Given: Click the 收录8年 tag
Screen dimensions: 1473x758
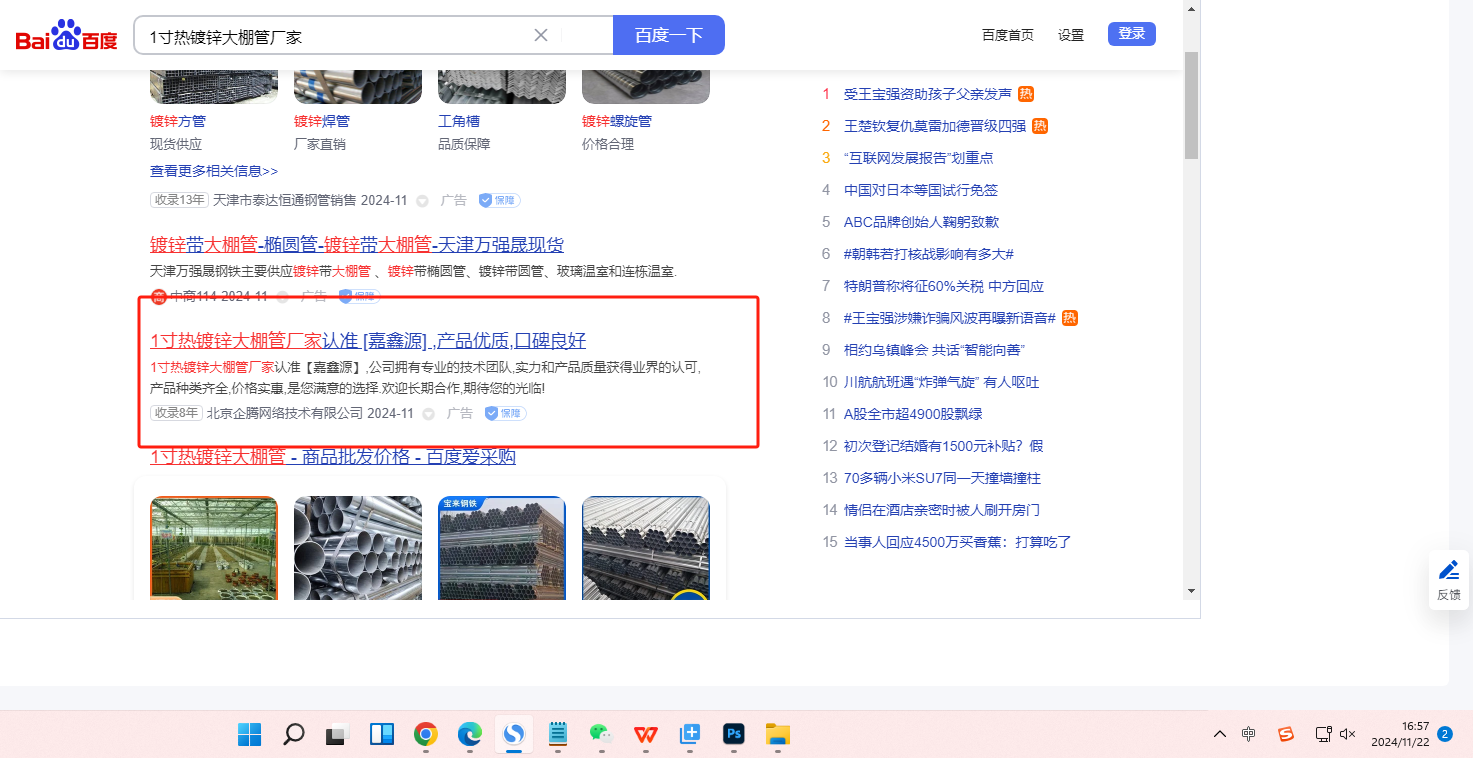Looking at the screenshot, I should click(176, 413).
